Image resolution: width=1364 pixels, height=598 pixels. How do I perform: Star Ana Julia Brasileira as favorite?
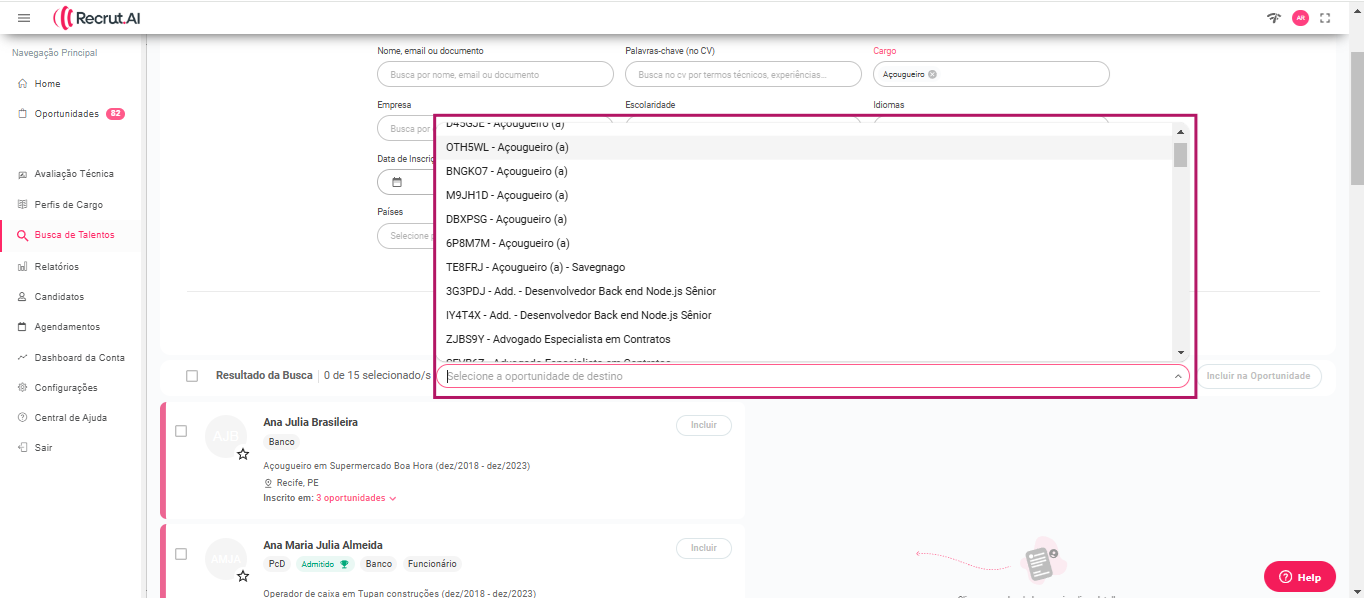pyautogui.click(x=242, y=454)
